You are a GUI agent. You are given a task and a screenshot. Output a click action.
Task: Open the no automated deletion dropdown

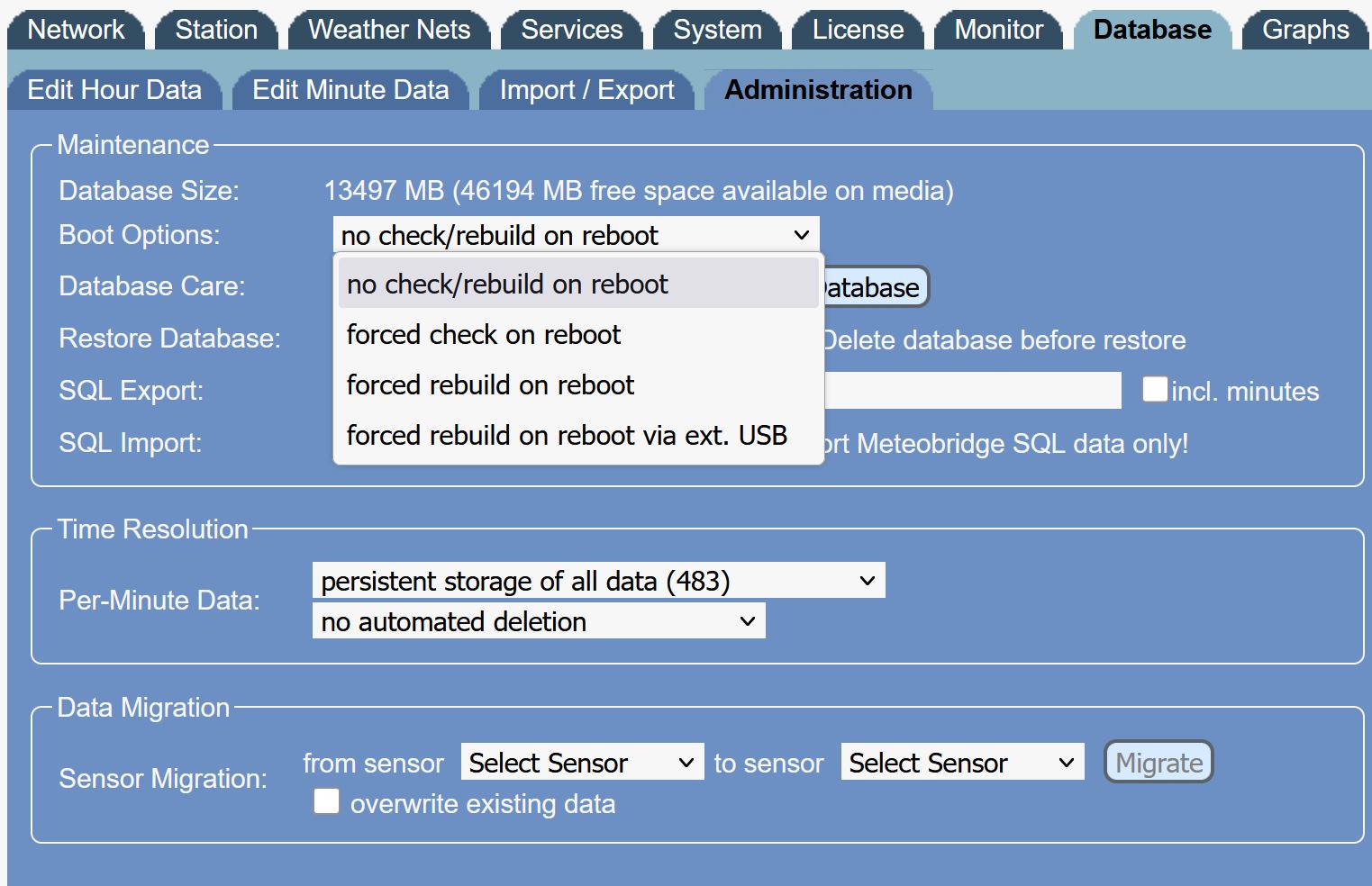[x=537, y=620]
